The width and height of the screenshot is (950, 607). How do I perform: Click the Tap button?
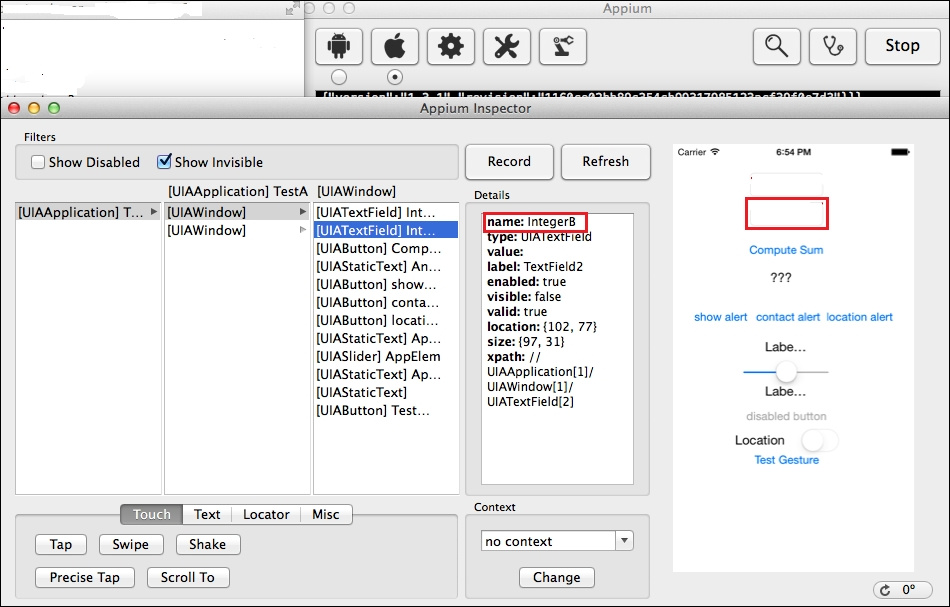[x=61, y=544]
